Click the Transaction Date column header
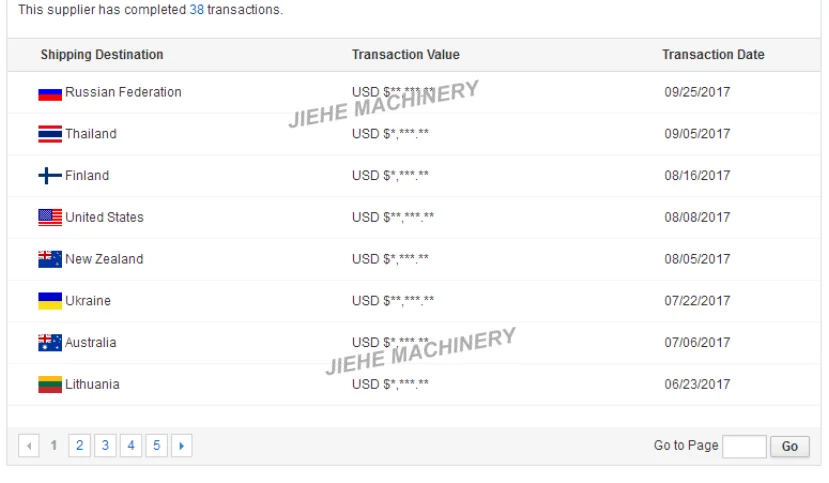Viewport: 829px width, 483px height. [713, 55]
